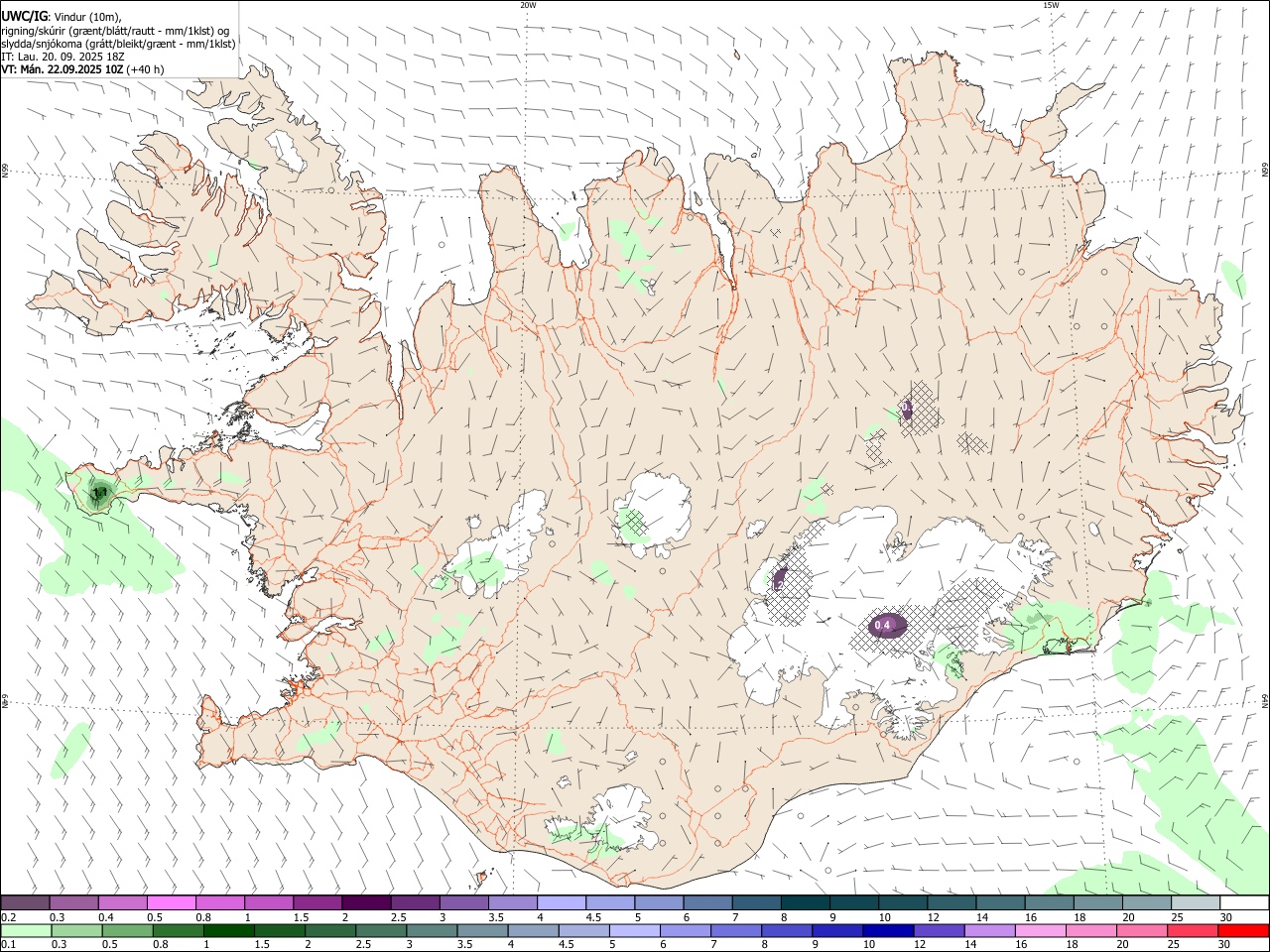Viewport: 1270px width, 952px height.
Task: Pick the palest green 0.1 swatch in the lower row
Action: click(26, 930)
